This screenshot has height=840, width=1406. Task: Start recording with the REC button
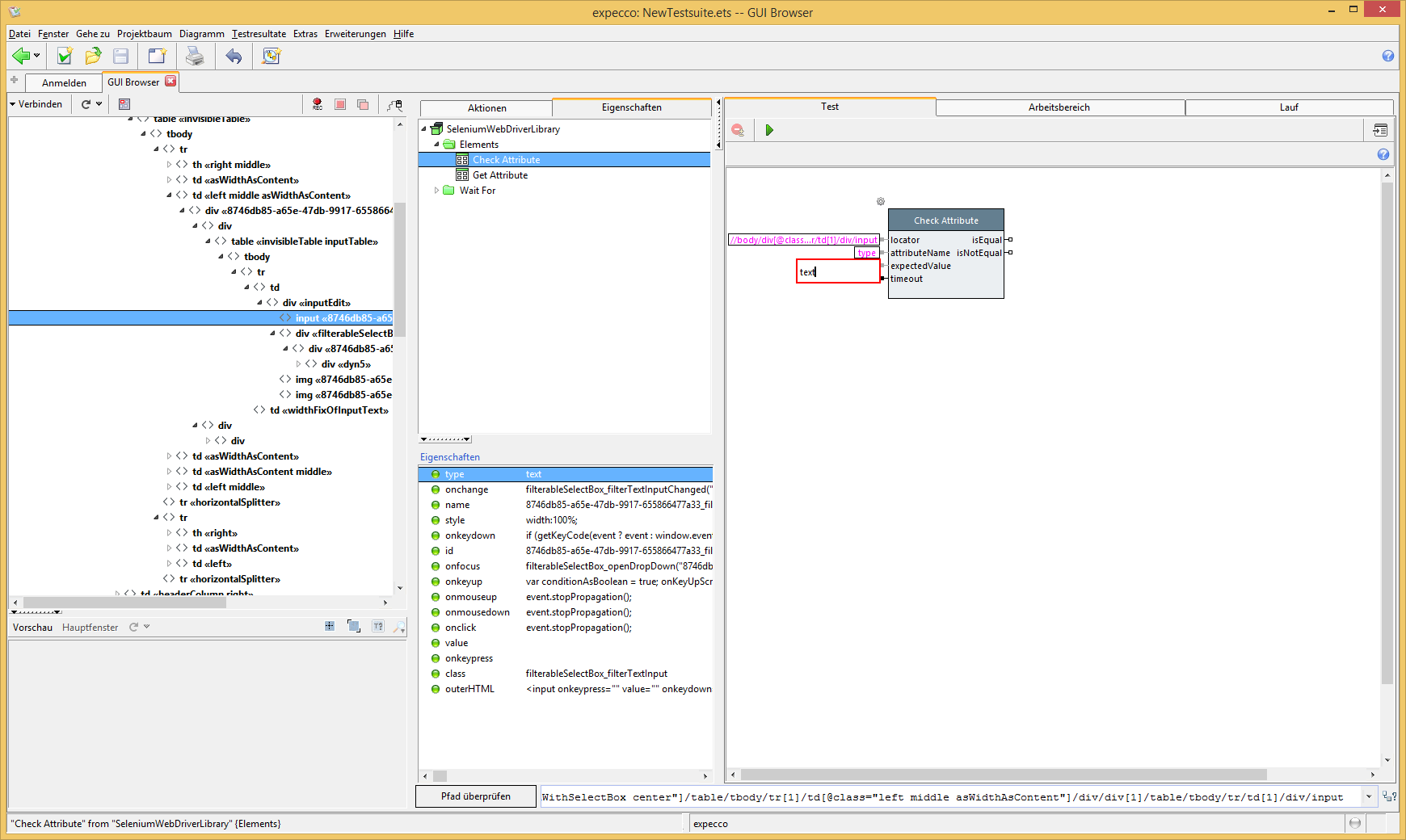pyautogui.click(x=318, y=104)
